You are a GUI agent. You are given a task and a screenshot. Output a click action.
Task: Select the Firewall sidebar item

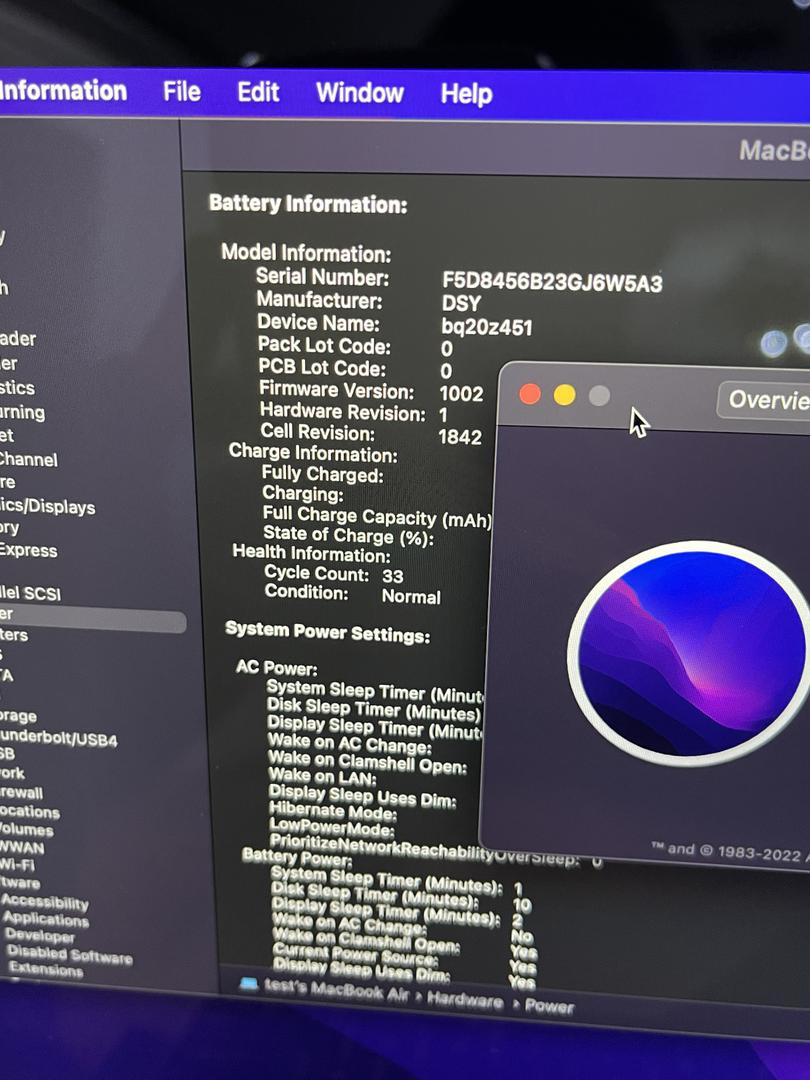21,793
